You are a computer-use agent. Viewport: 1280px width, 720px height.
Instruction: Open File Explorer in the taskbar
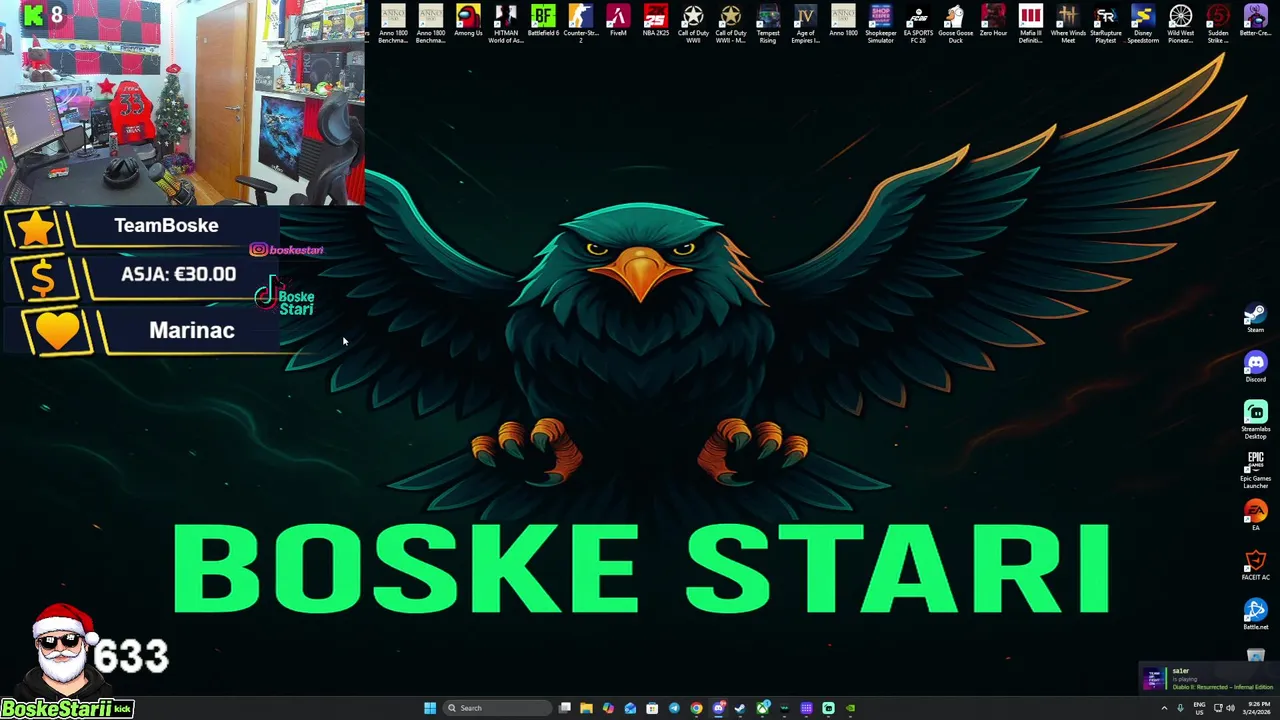click(586, 708)
